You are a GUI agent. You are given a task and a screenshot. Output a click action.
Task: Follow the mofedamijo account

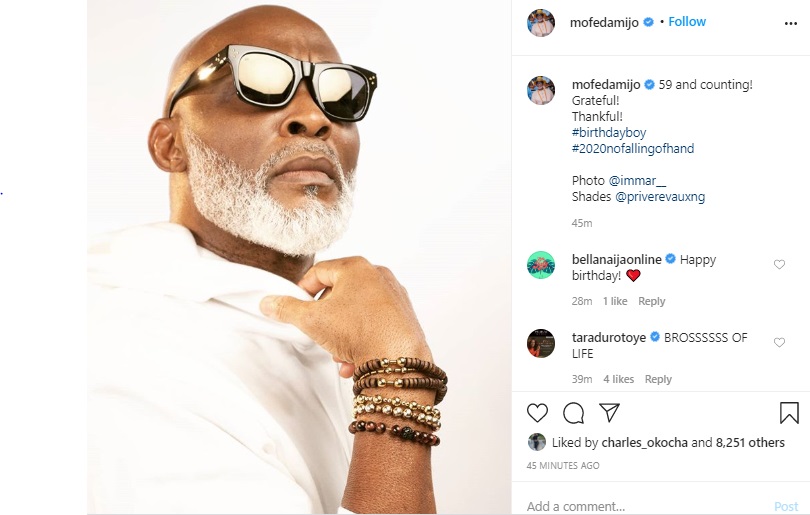click(x=687, y=21)
